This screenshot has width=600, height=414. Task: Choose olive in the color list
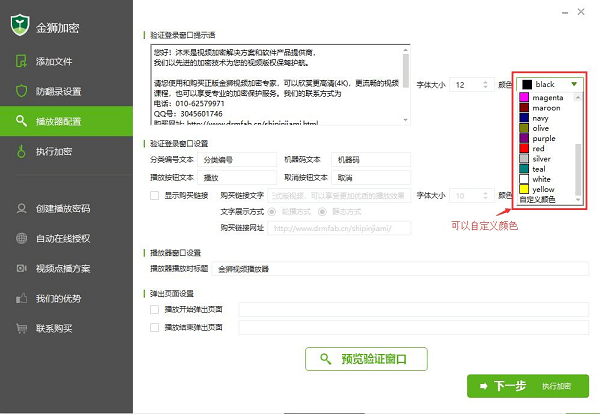click(546, 128)
